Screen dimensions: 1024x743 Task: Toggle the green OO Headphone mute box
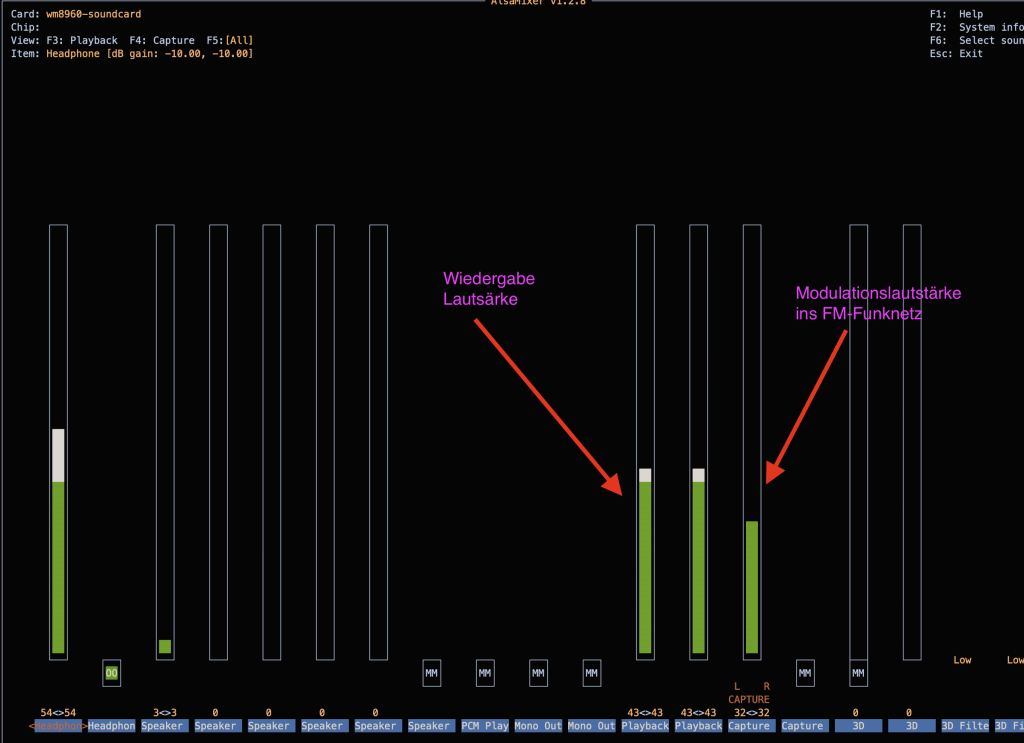click(x=112, y=673)
